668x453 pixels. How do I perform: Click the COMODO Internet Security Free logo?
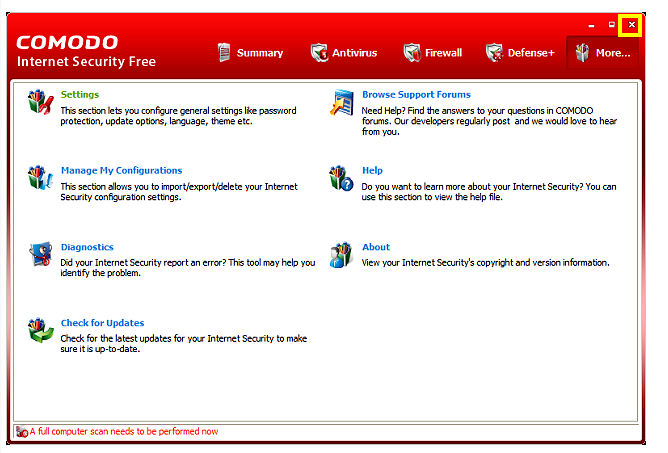86,51
